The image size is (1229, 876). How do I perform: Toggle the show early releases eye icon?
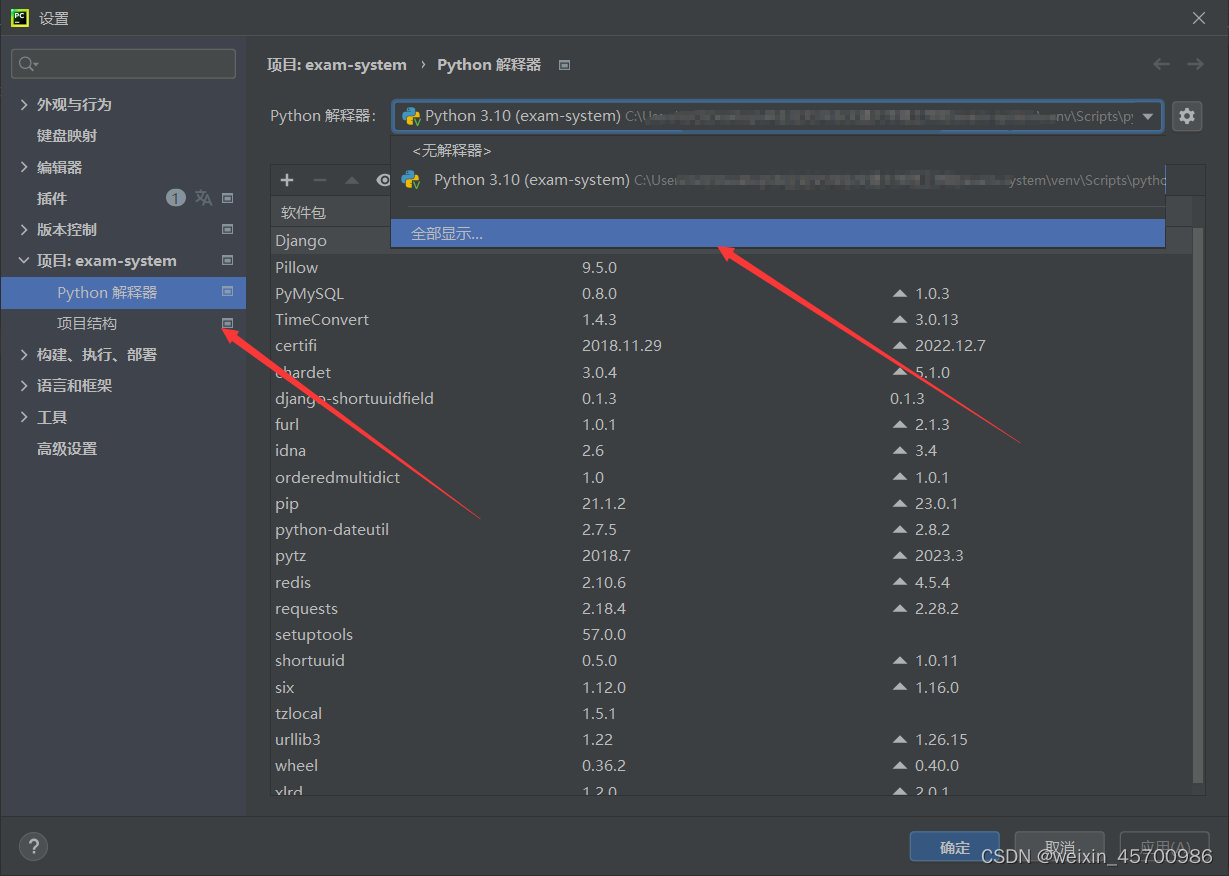point(382,180)
